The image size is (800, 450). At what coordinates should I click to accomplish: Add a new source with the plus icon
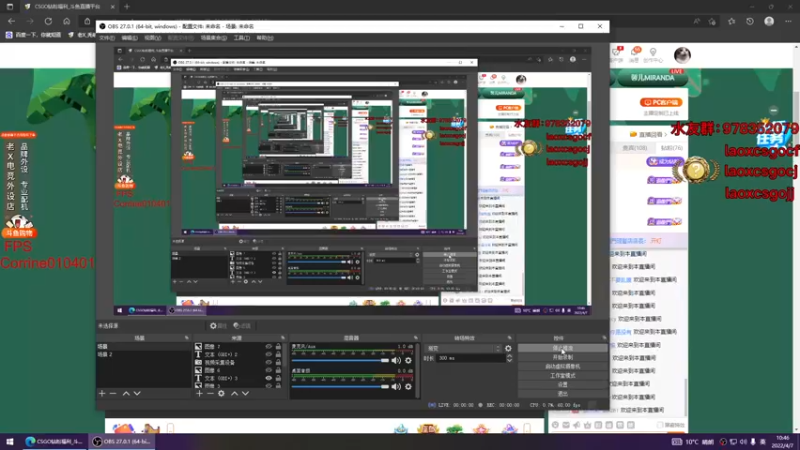click(199, 393)
